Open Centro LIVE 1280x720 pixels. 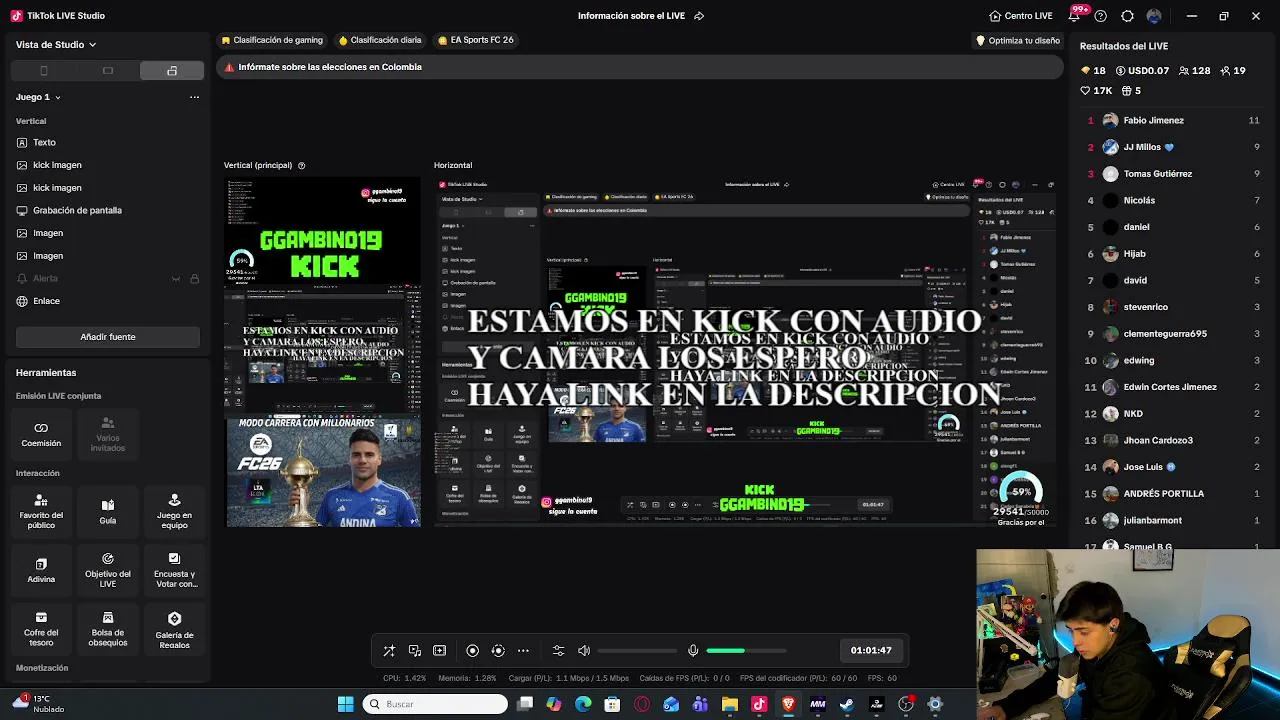tap(1021, 16)
